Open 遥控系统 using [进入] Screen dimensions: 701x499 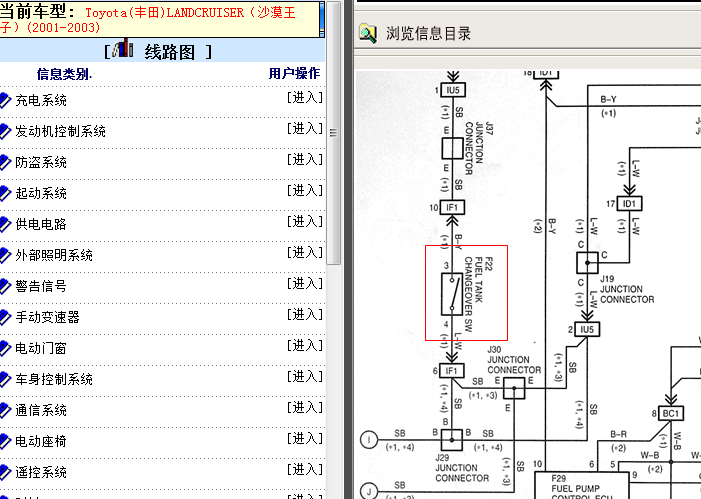304,469
